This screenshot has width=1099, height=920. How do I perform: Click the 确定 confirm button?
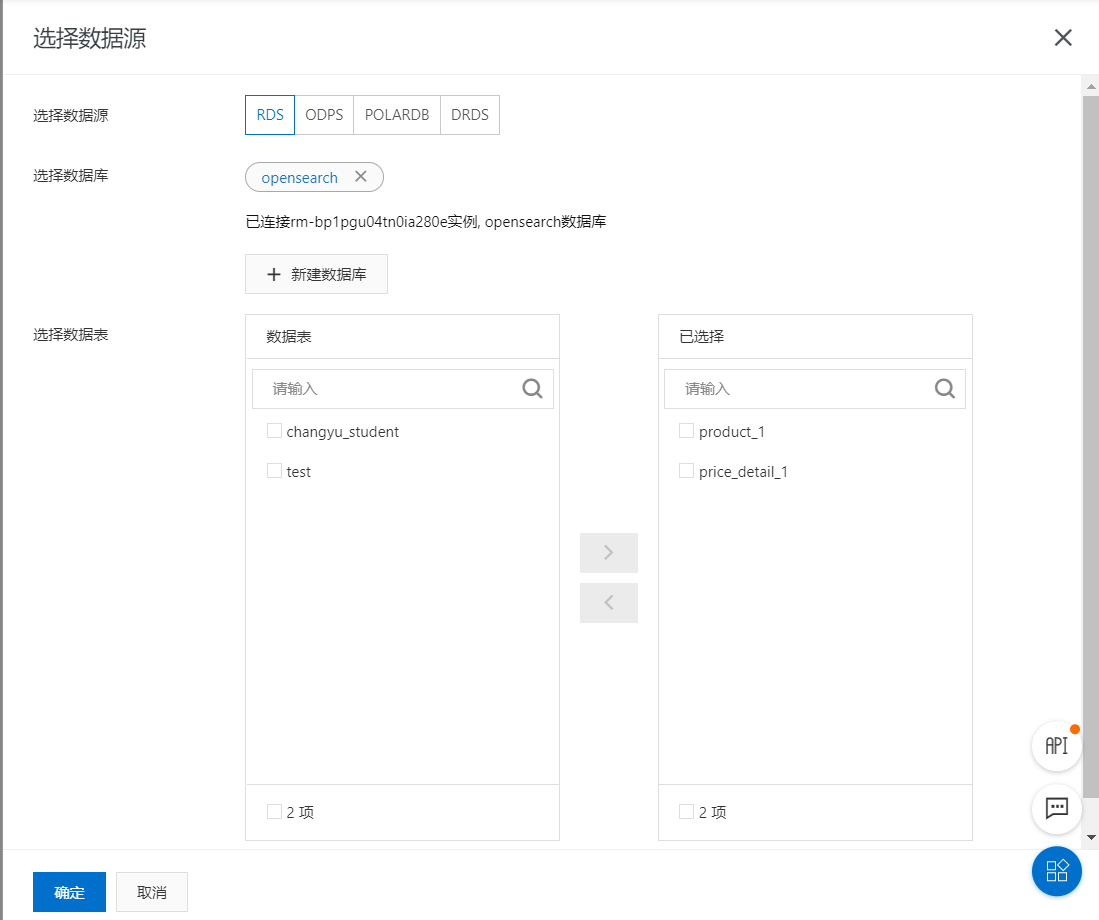coord(69,892)
